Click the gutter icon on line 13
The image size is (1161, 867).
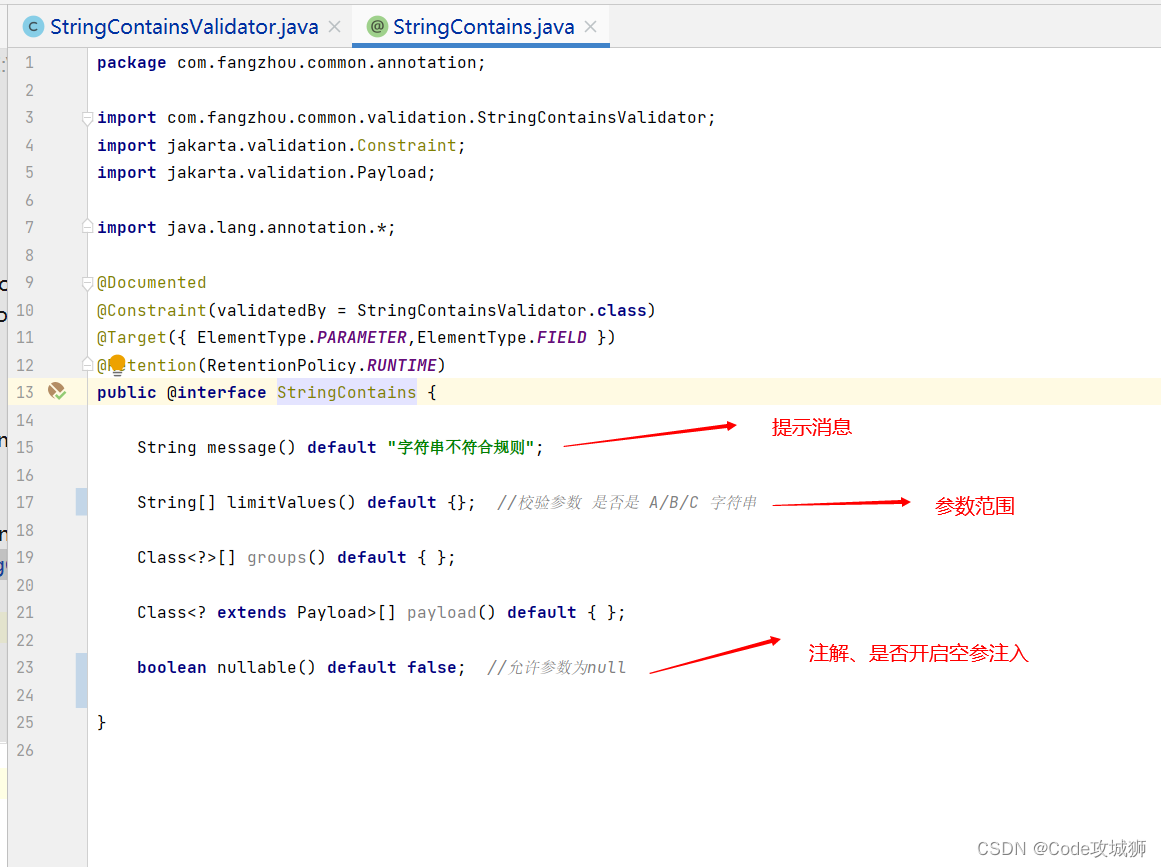click(57, 392)
